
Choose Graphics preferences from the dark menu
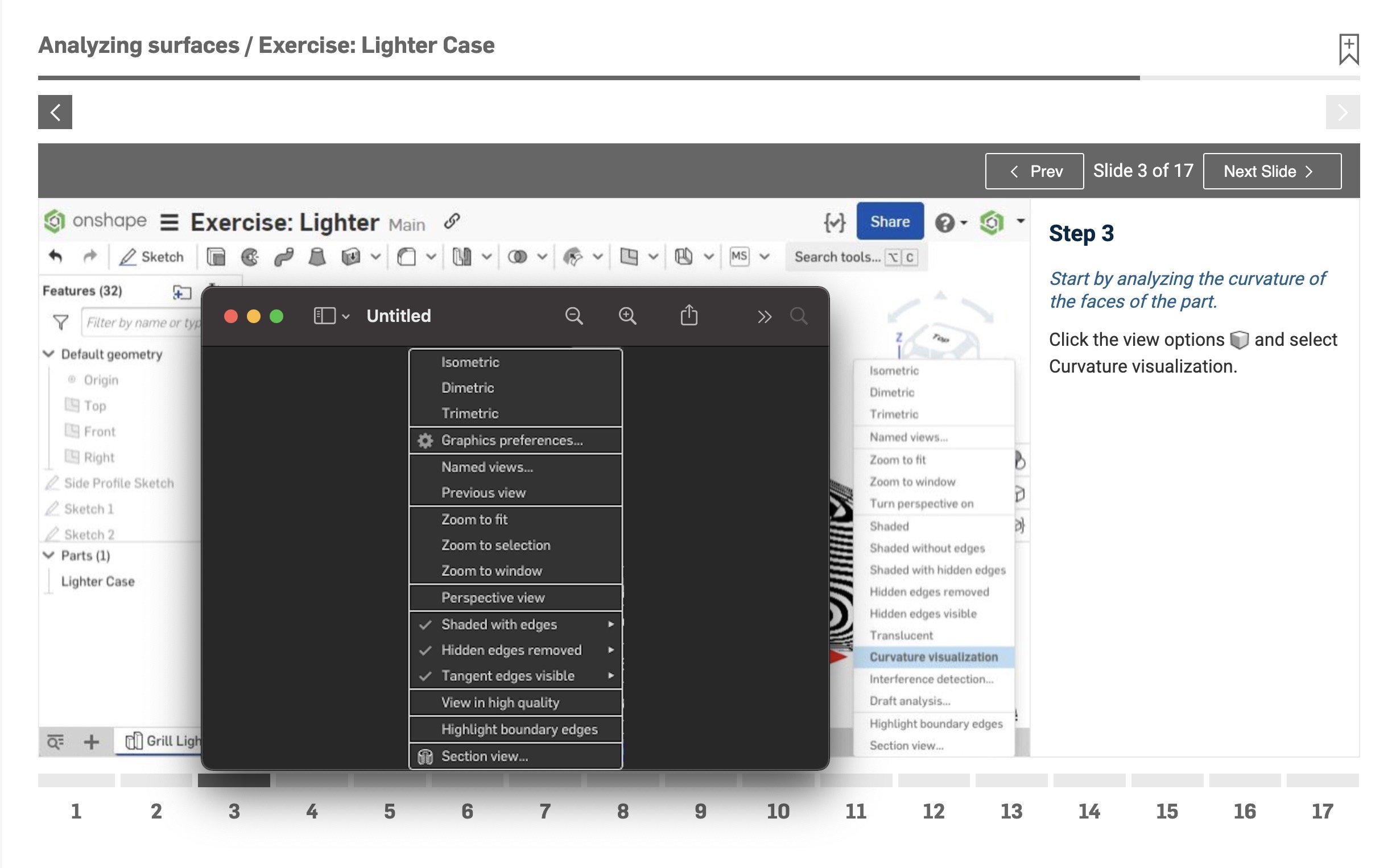tap(511, 440)
